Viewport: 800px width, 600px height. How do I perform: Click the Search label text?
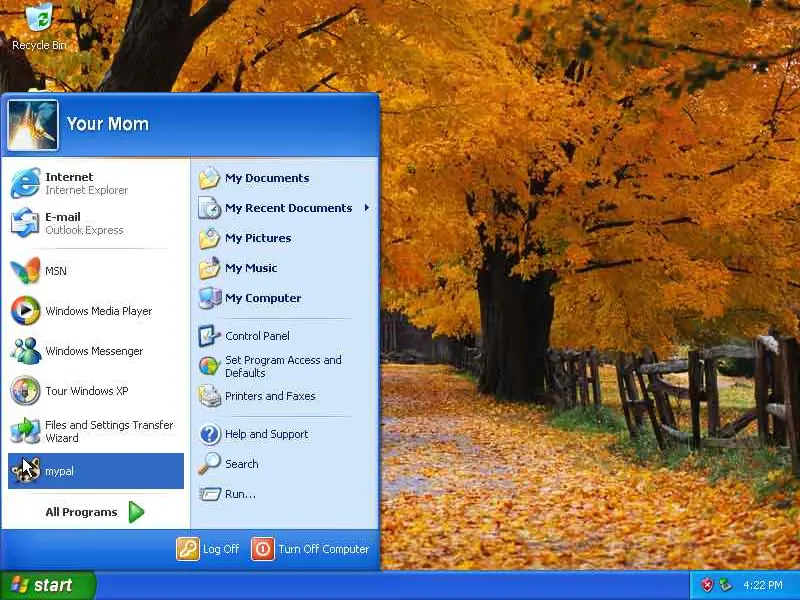(241, 464)
